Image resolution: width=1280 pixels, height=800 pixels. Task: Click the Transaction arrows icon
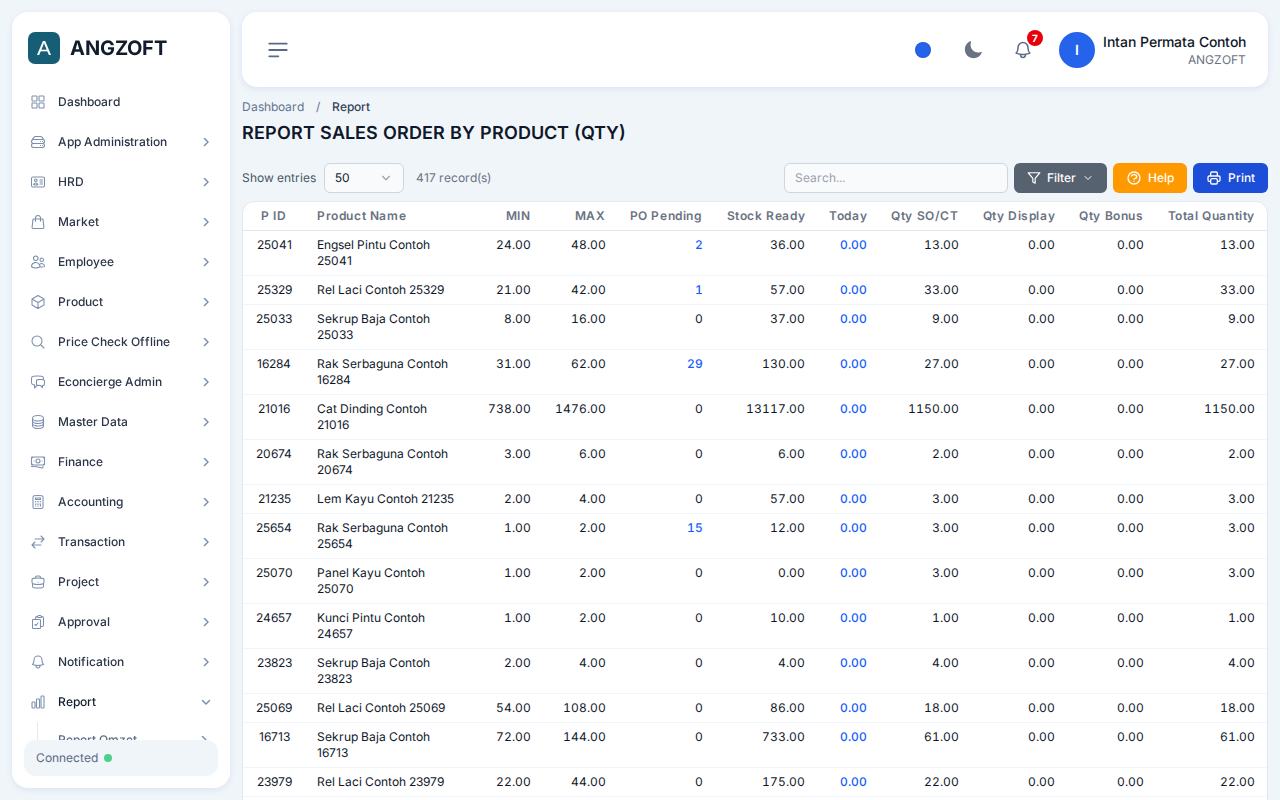click(x=38, y=542)
